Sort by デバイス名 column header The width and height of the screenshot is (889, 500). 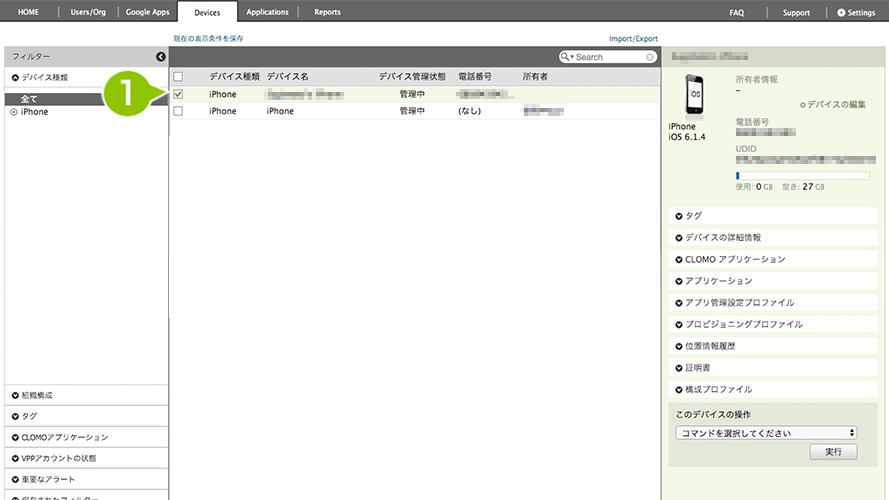287,77
